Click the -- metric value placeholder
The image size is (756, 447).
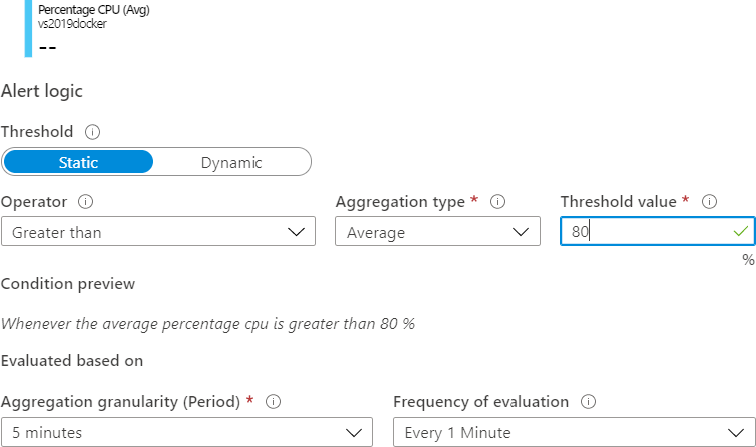click(47, 47)
